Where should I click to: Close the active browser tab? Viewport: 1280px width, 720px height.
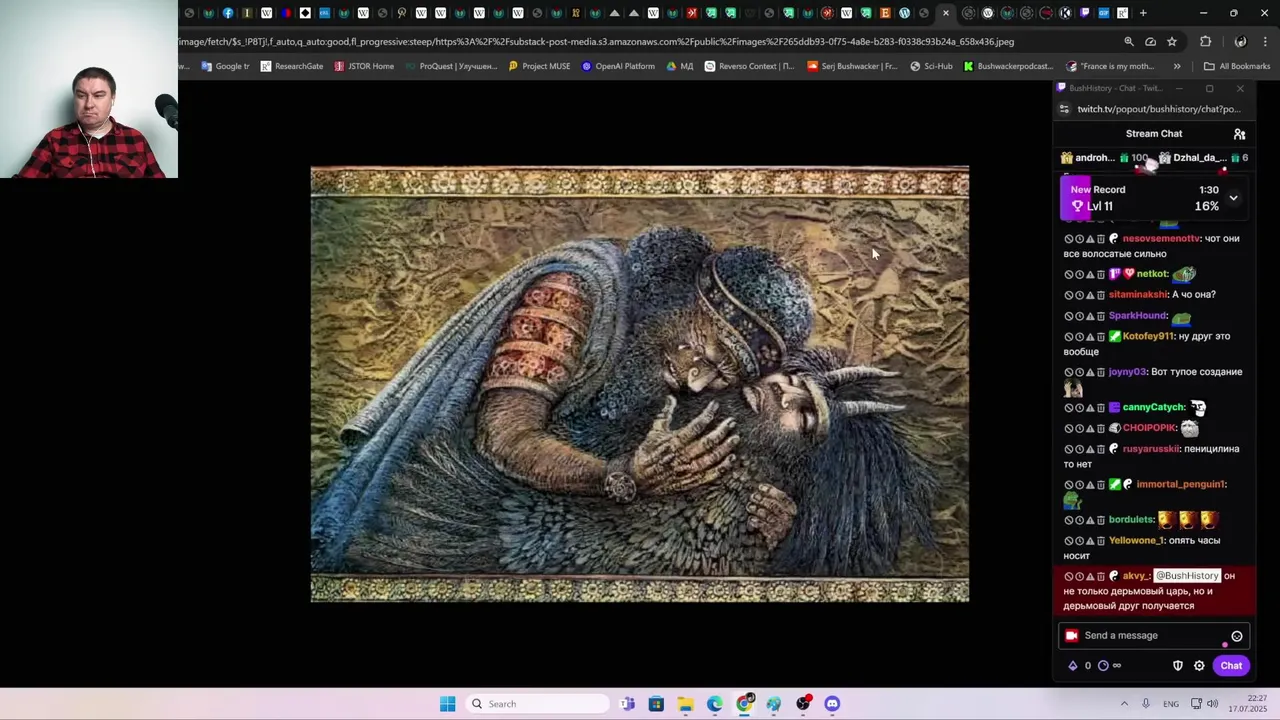[946, 13]
